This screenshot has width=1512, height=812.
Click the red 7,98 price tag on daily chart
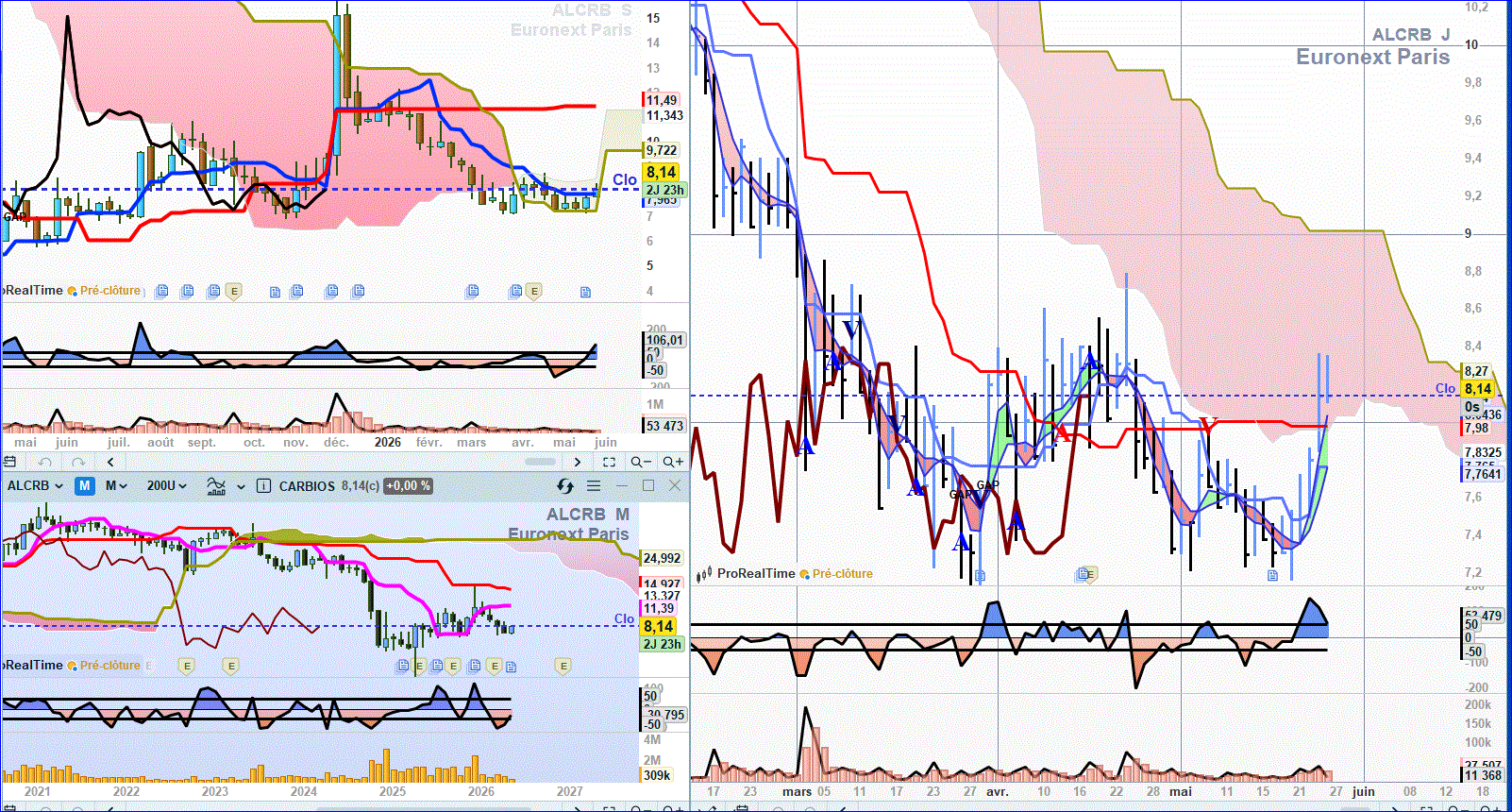[x=1477, y=429]
